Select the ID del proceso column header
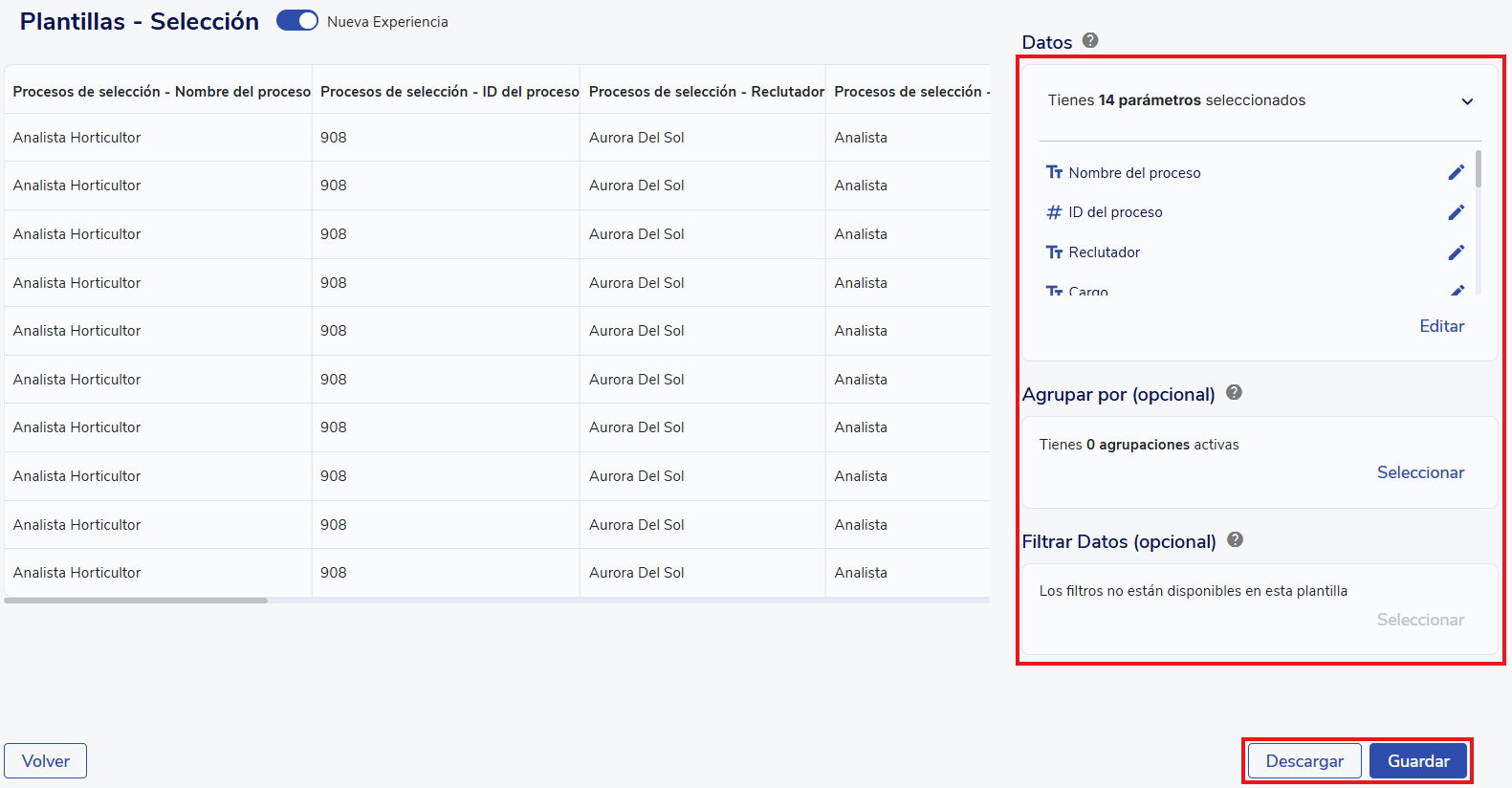This screenshot has height=788, width=1512. tap(449, 92)
